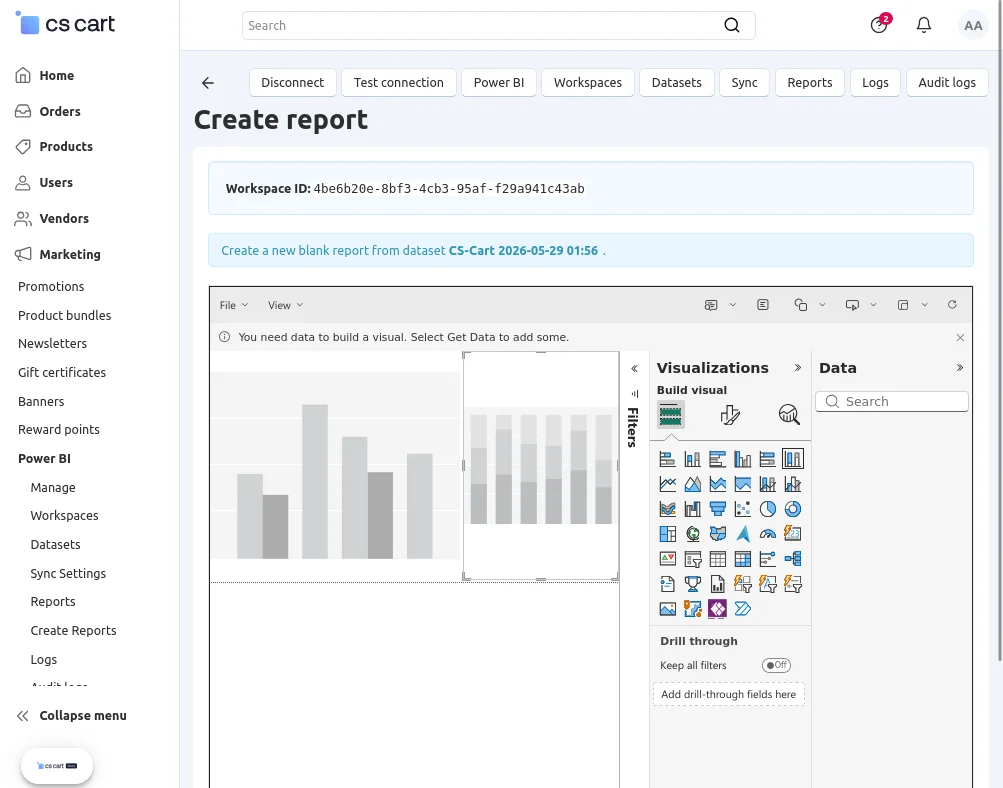Select the pie chart visual
The height and width of the screenshot is (788, 1003).
[x=767, y=508]
